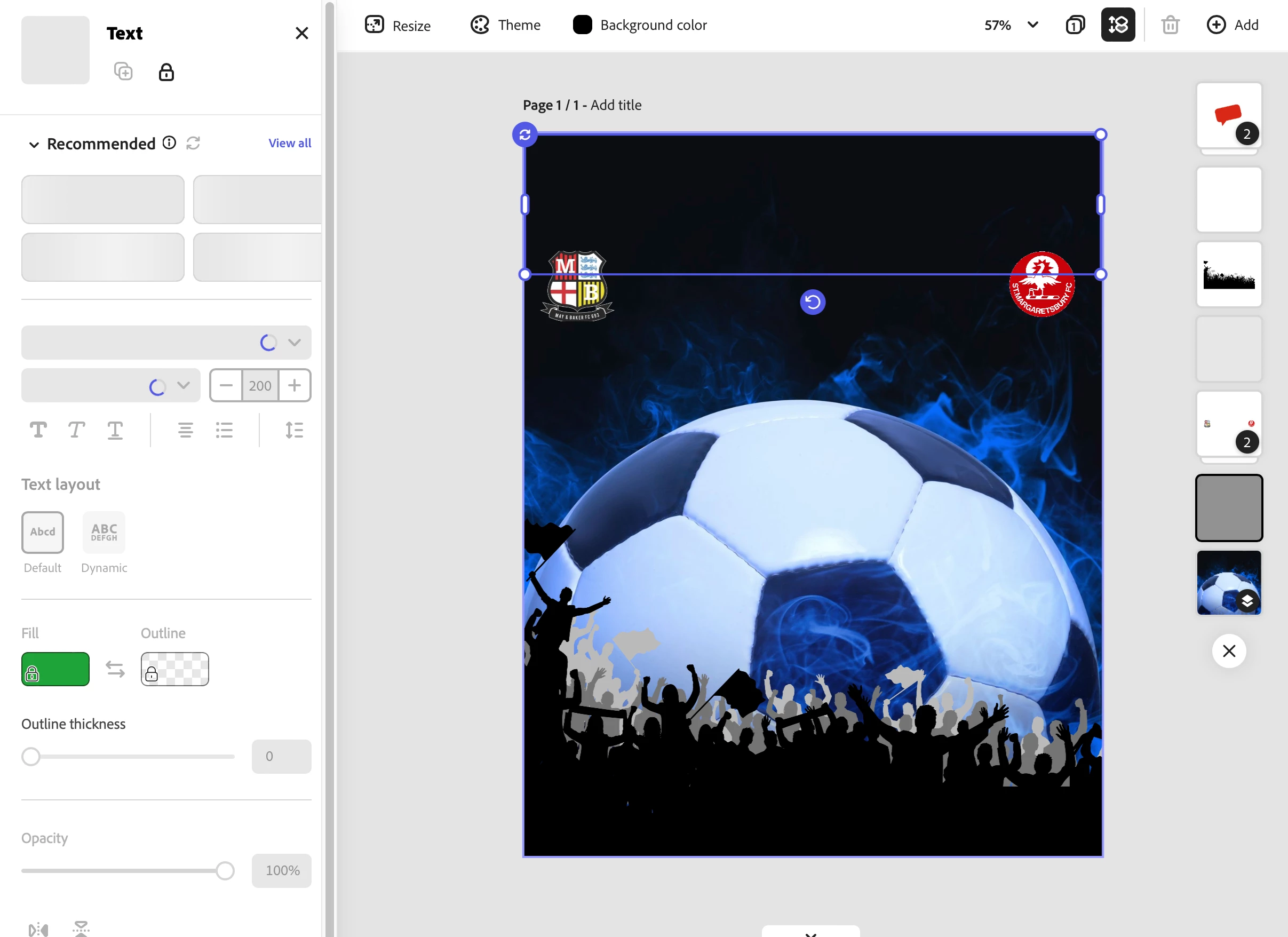
Task: Click the lock icon in Text panel
Action: (166, 72)
